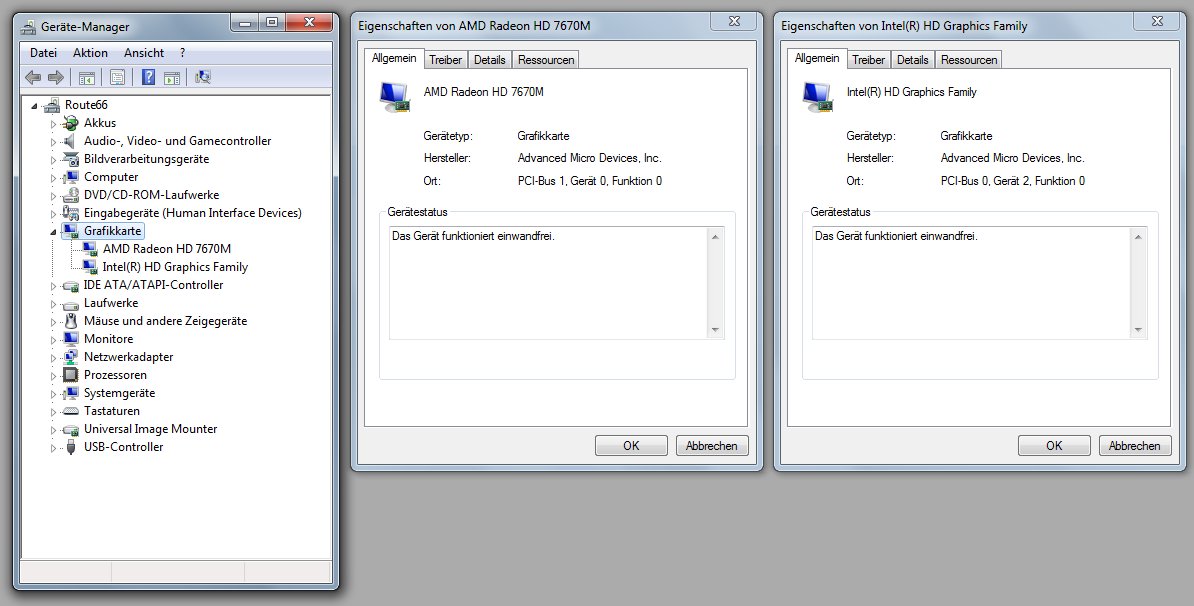Click the speaker icon for Audio-, Video- und Gamecontroller
1194x606 pixels.
[71, 141]
